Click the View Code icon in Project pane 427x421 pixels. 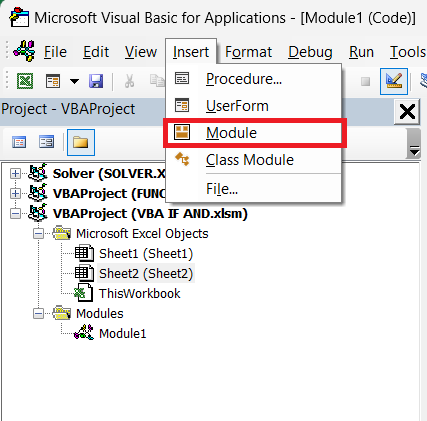pyautogui.click(x=19, y=142)
